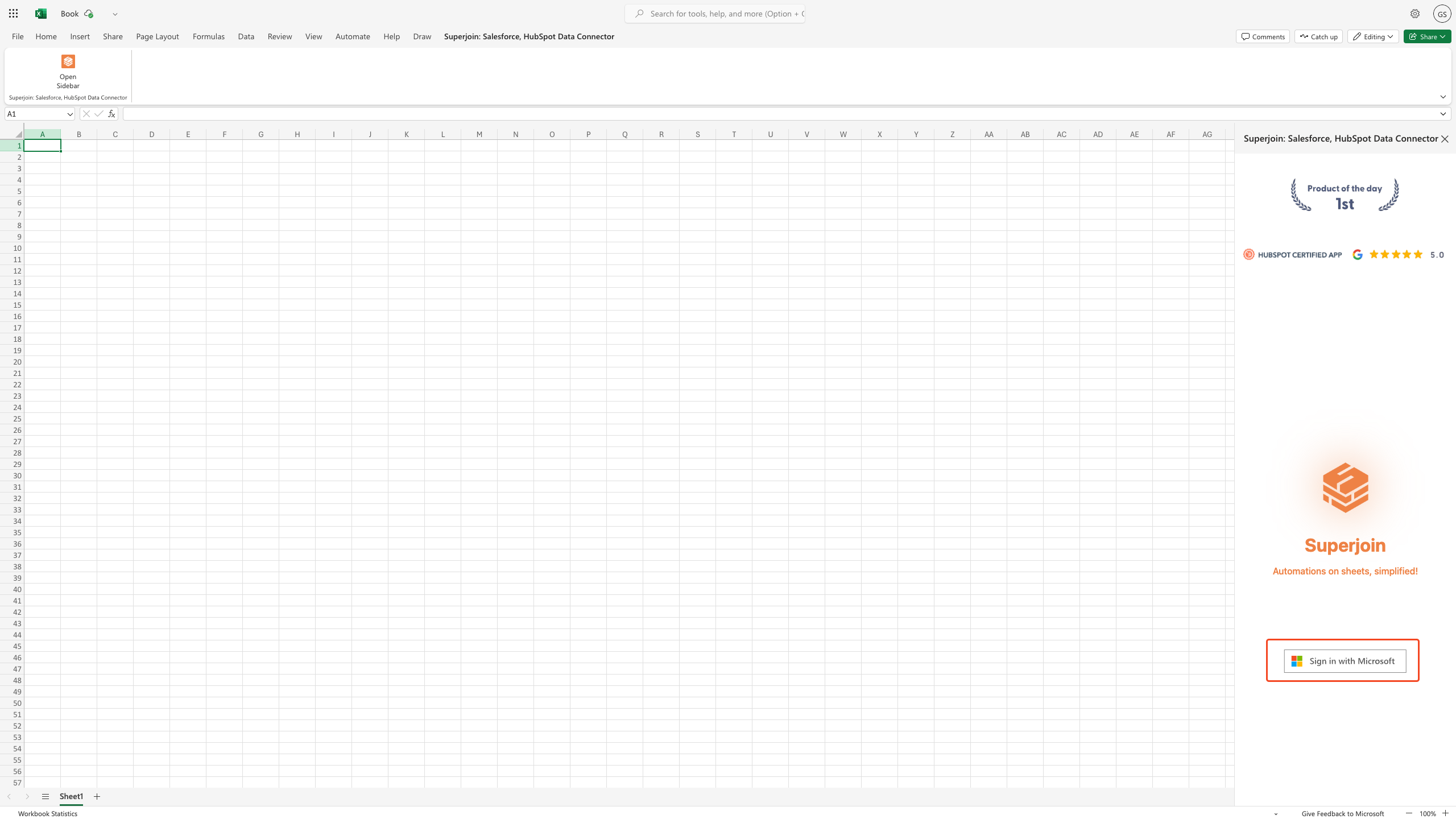Click the zoom in plus control
Viewport: 1456px width, 819px height.
coord(1445,813)
